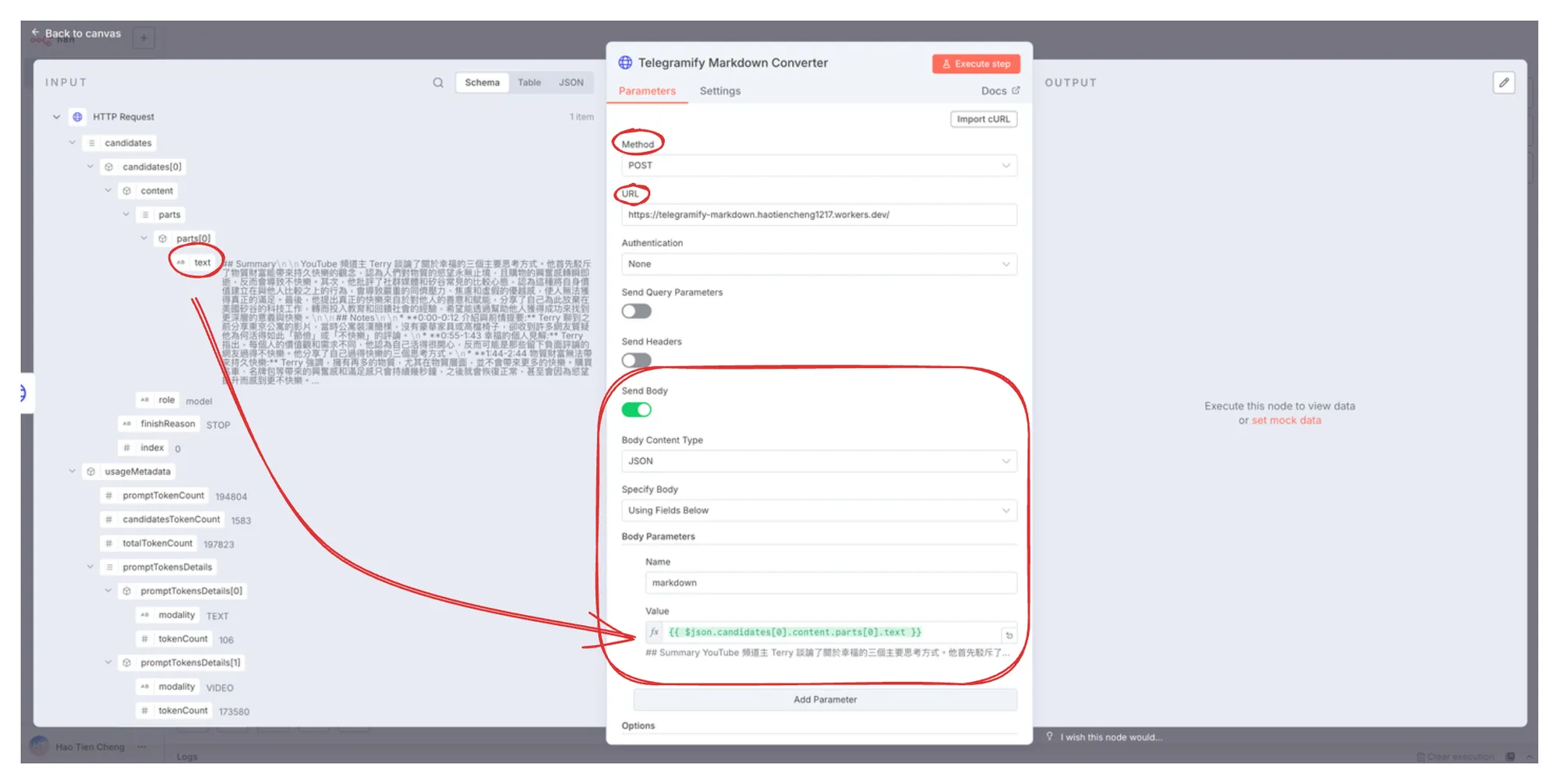
Task: Click the set mock data link
Action: coord(1286,421)
